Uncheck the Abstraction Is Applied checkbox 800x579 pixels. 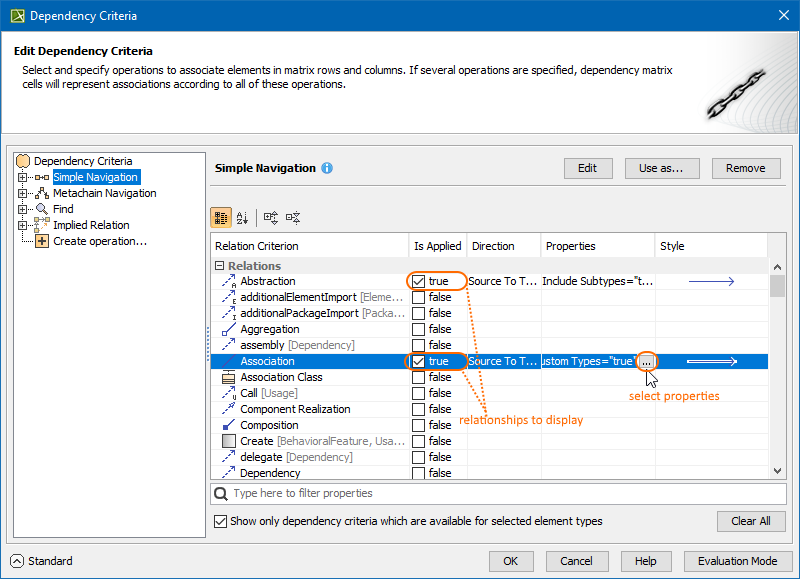[419, 281]
